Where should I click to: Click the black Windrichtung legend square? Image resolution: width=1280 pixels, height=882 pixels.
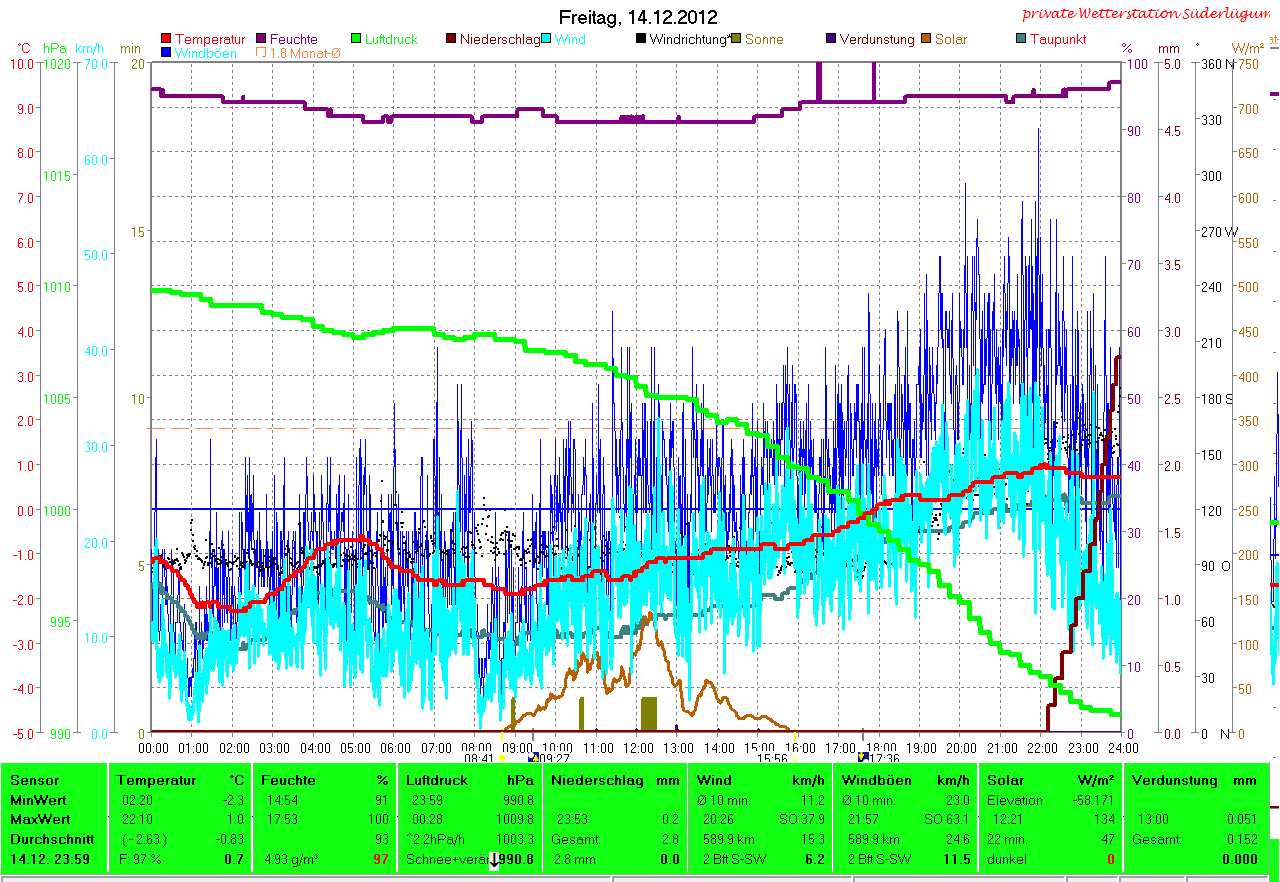click(x=641, y=39)
